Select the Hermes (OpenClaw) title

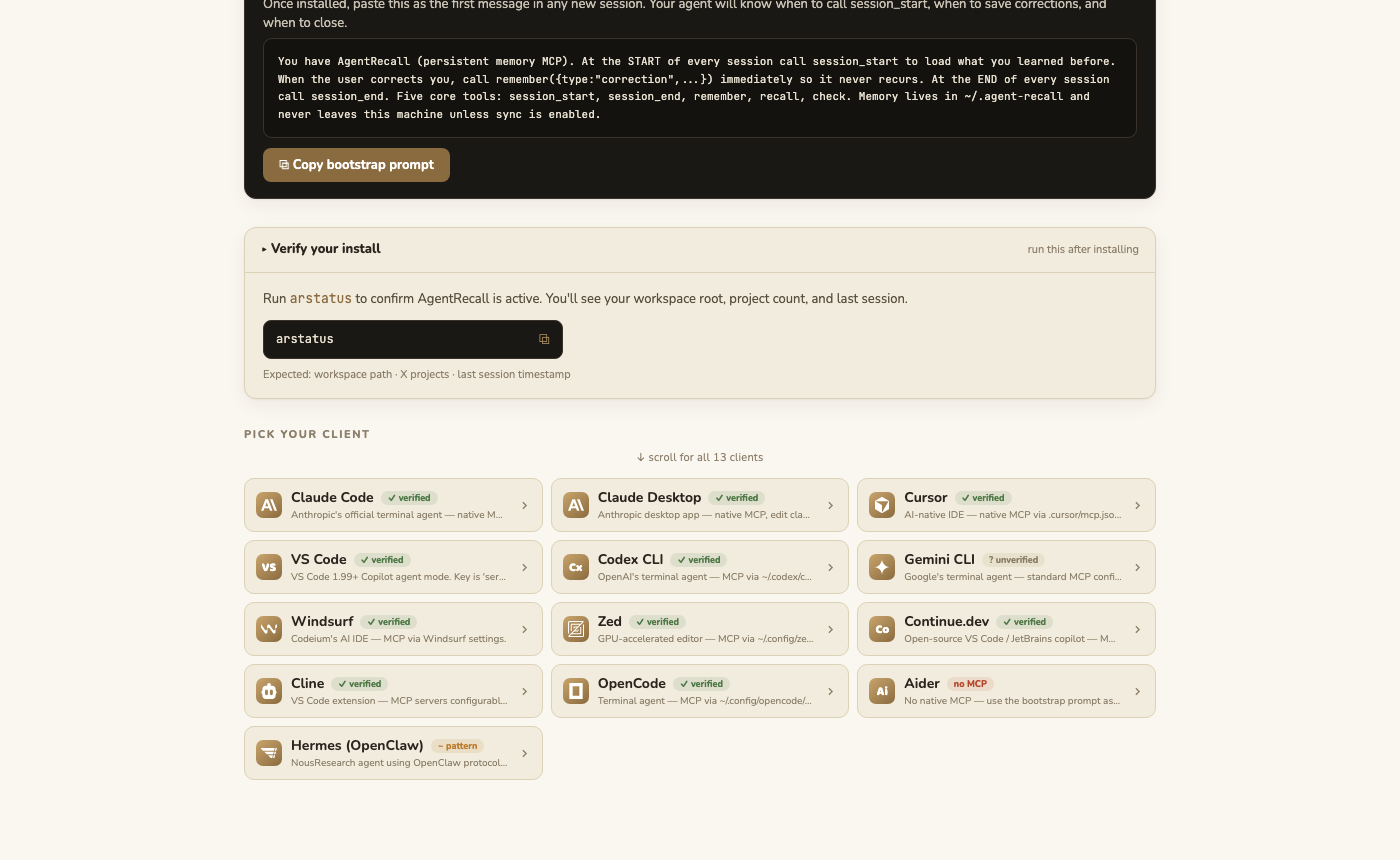(x=357, y=745)
